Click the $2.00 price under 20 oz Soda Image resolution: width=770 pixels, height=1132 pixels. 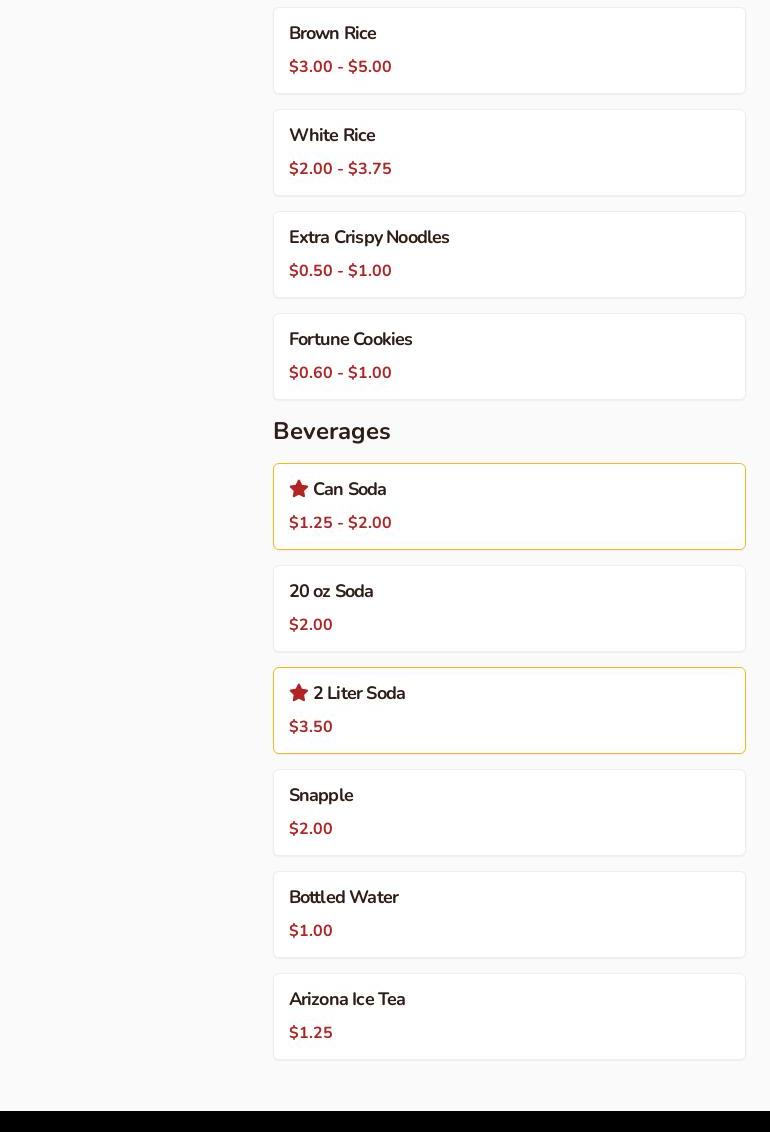[311, 625]
